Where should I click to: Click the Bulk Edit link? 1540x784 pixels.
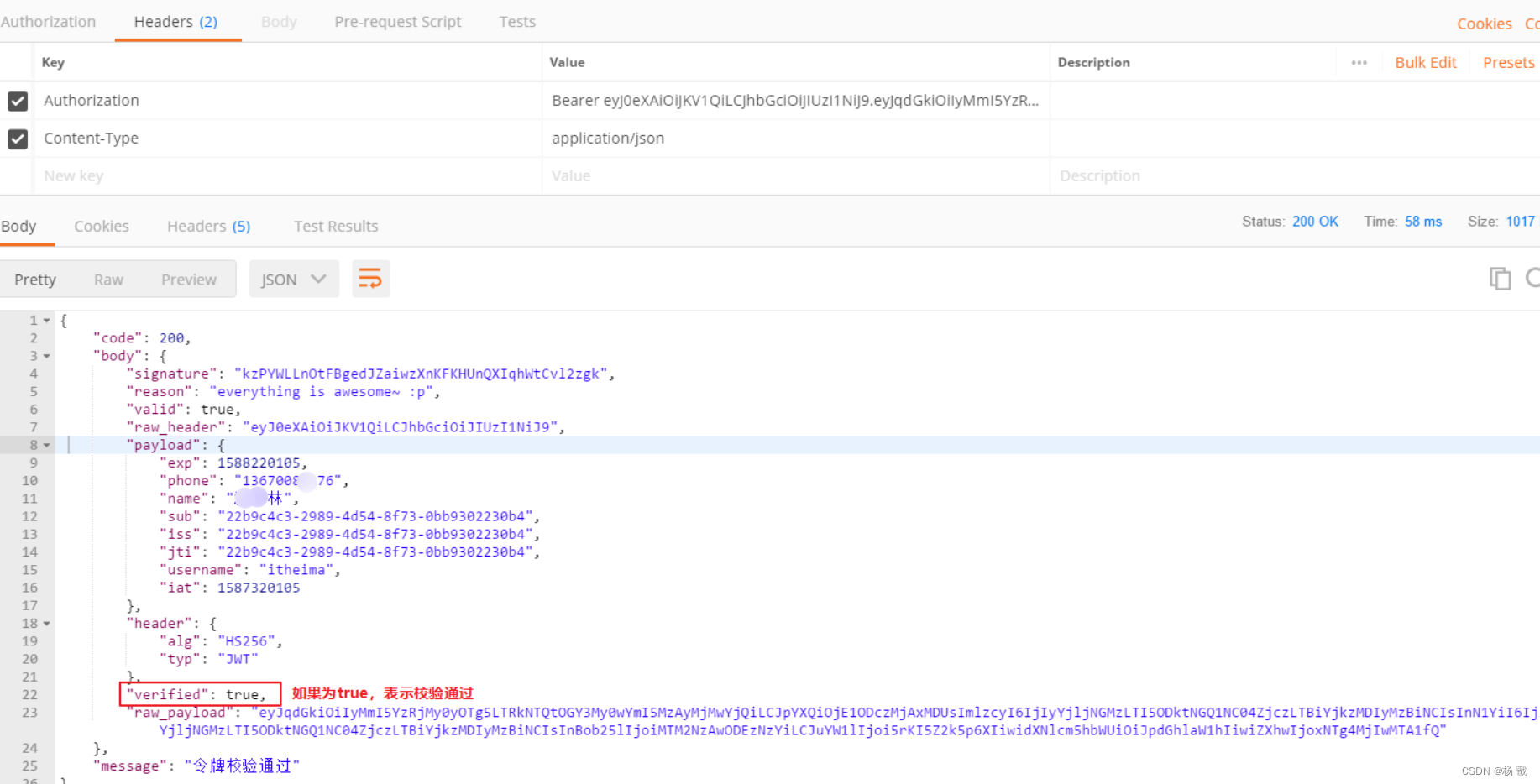click(1426, 63)
